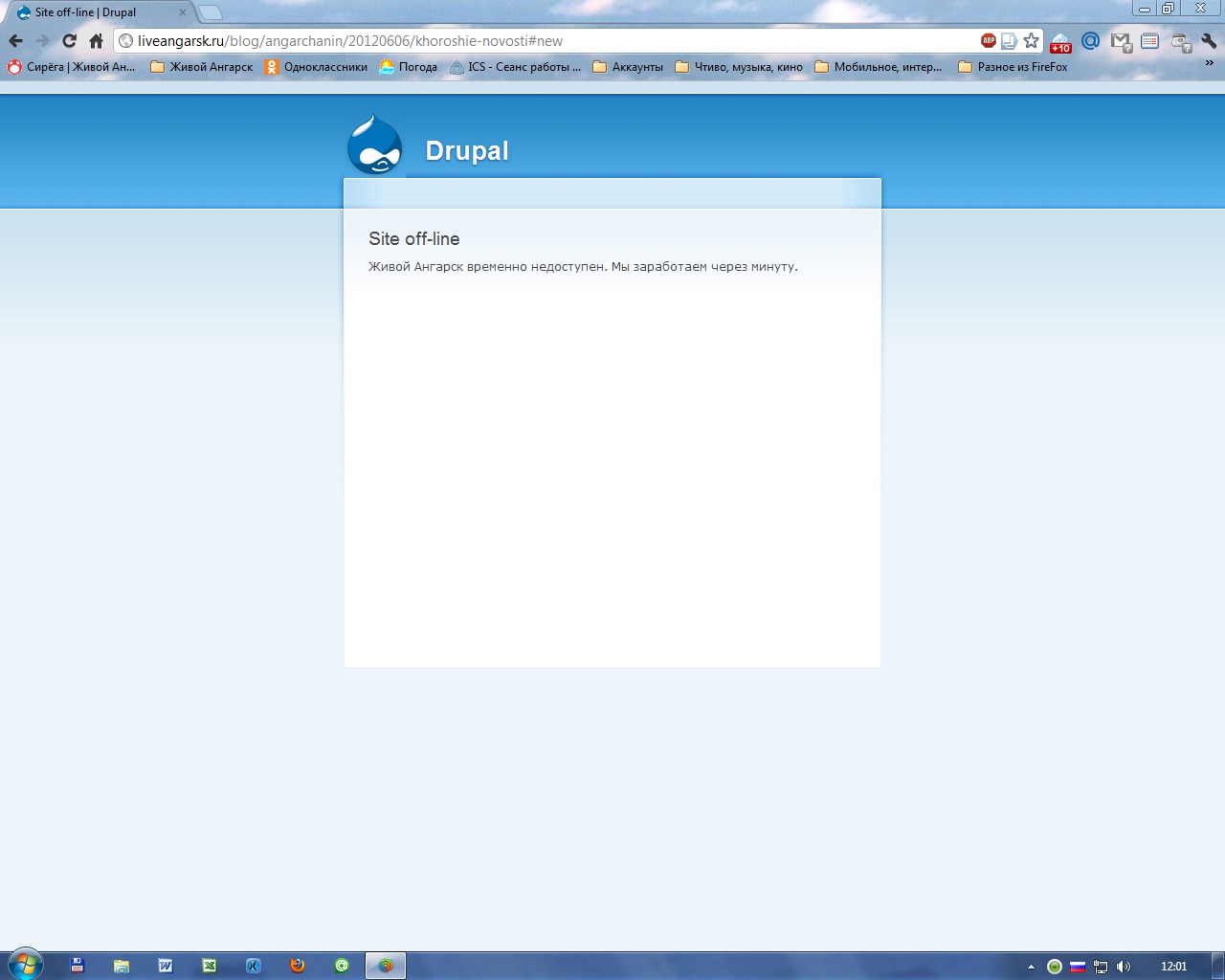This screenshot has width=1225, height=980.
Task: Open the Adblock Plus icon in address bar
Action: point(988,40)
